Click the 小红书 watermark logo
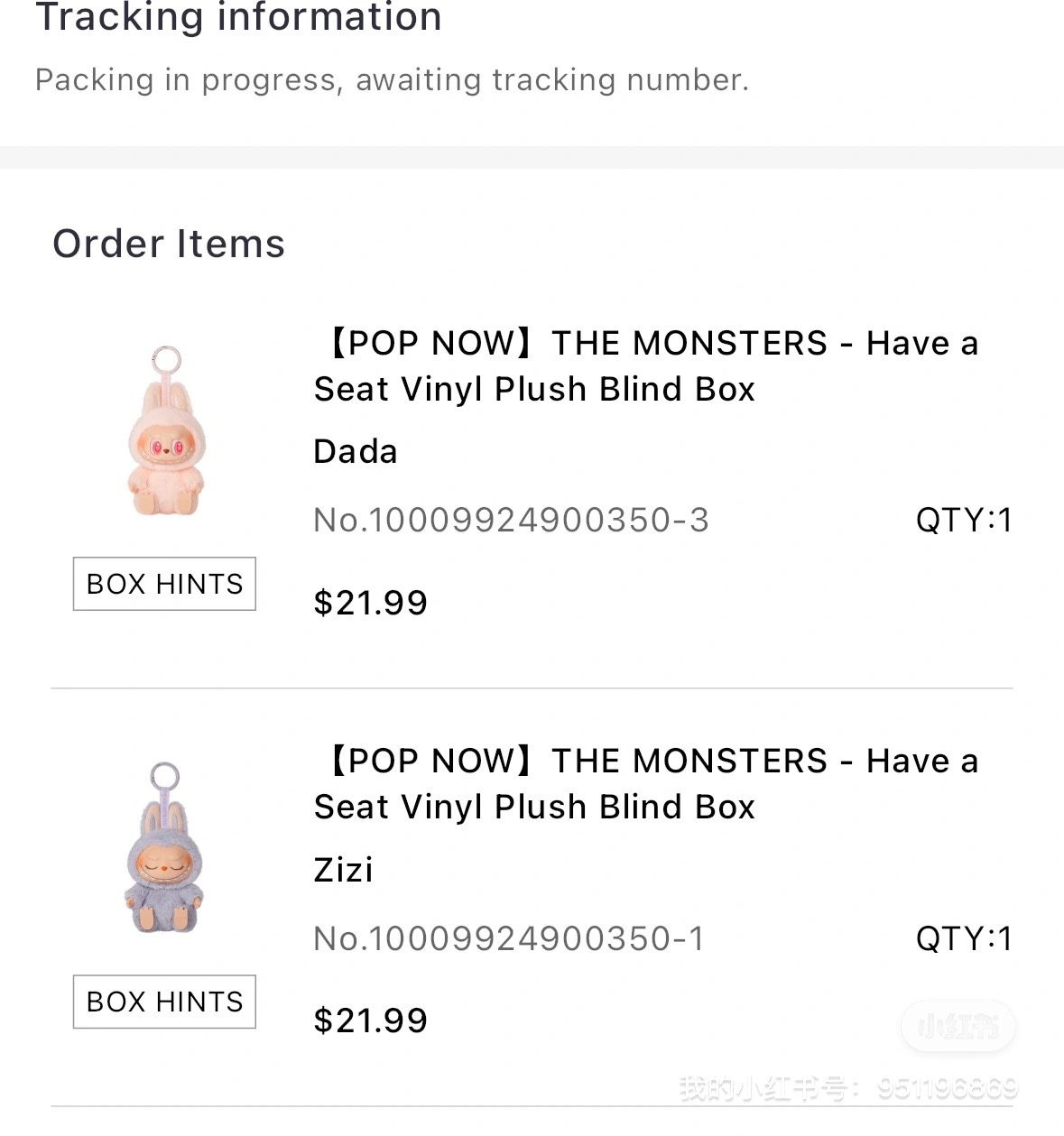The width and height of the screenshot is (1064, 1136). (958, 1026)
